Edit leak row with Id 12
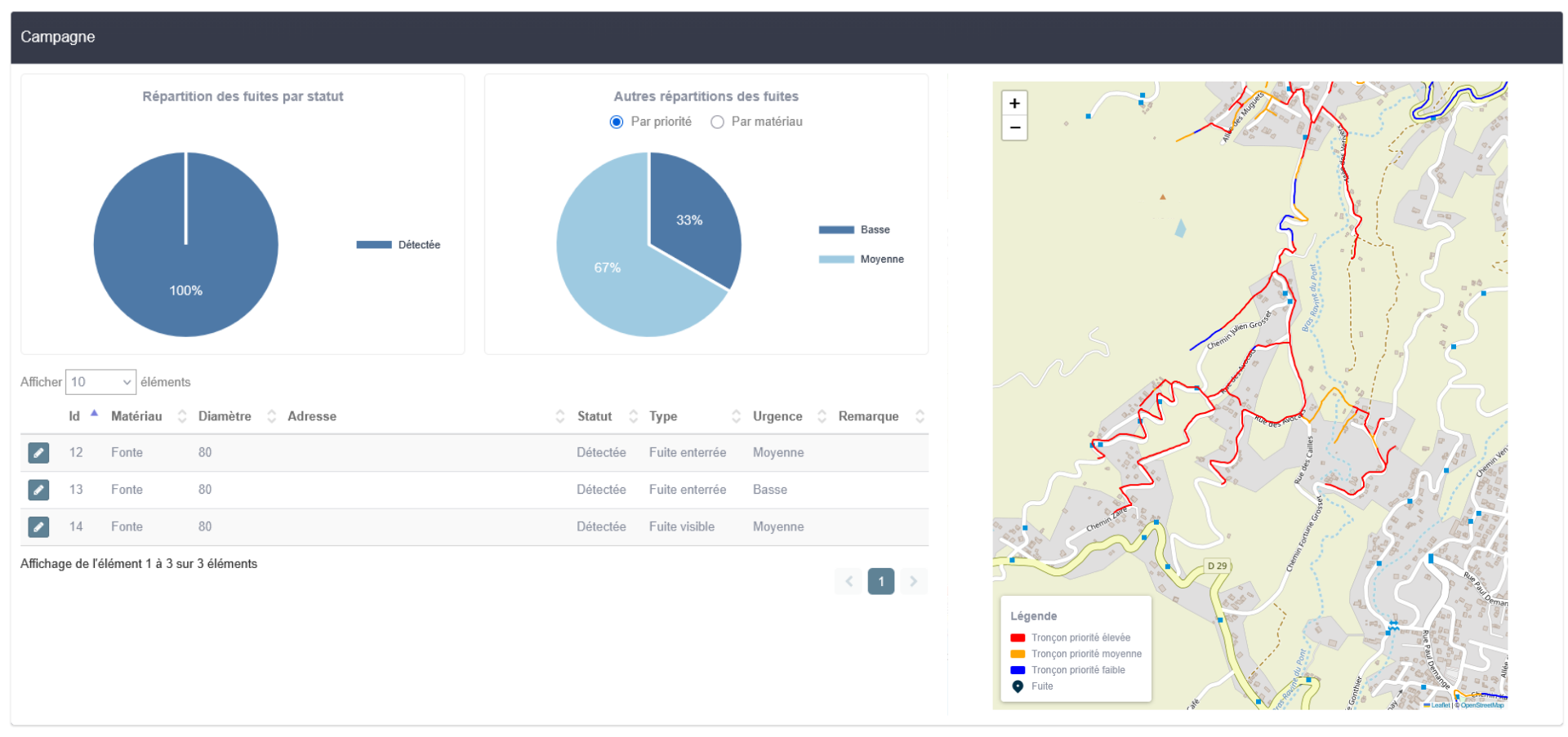The width and height of the screenshot is (1568, 737). click(x=38, y=453)
